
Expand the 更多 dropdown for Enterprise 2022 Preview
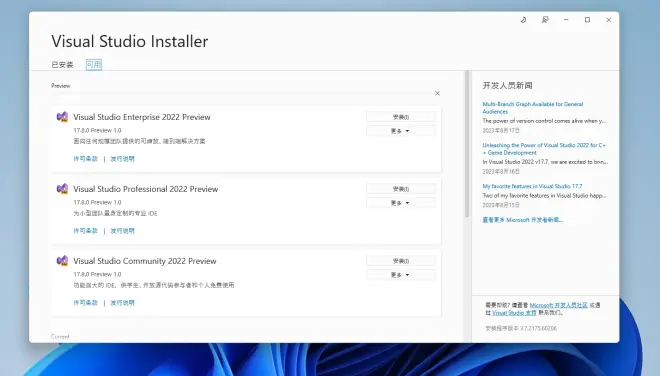401,131
